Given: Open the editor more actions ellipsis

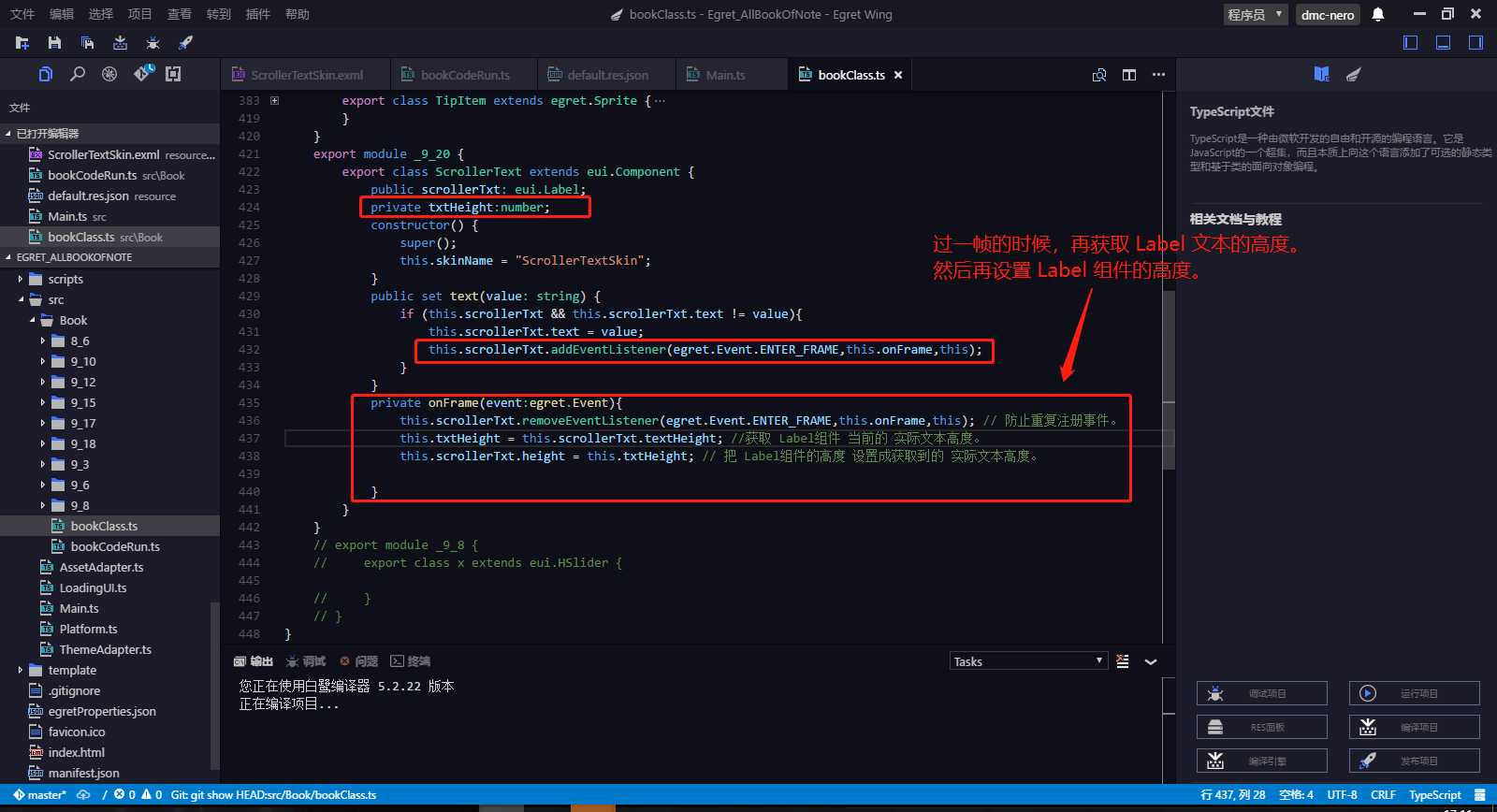Looking at the screenshot, I should point(1158,75).
